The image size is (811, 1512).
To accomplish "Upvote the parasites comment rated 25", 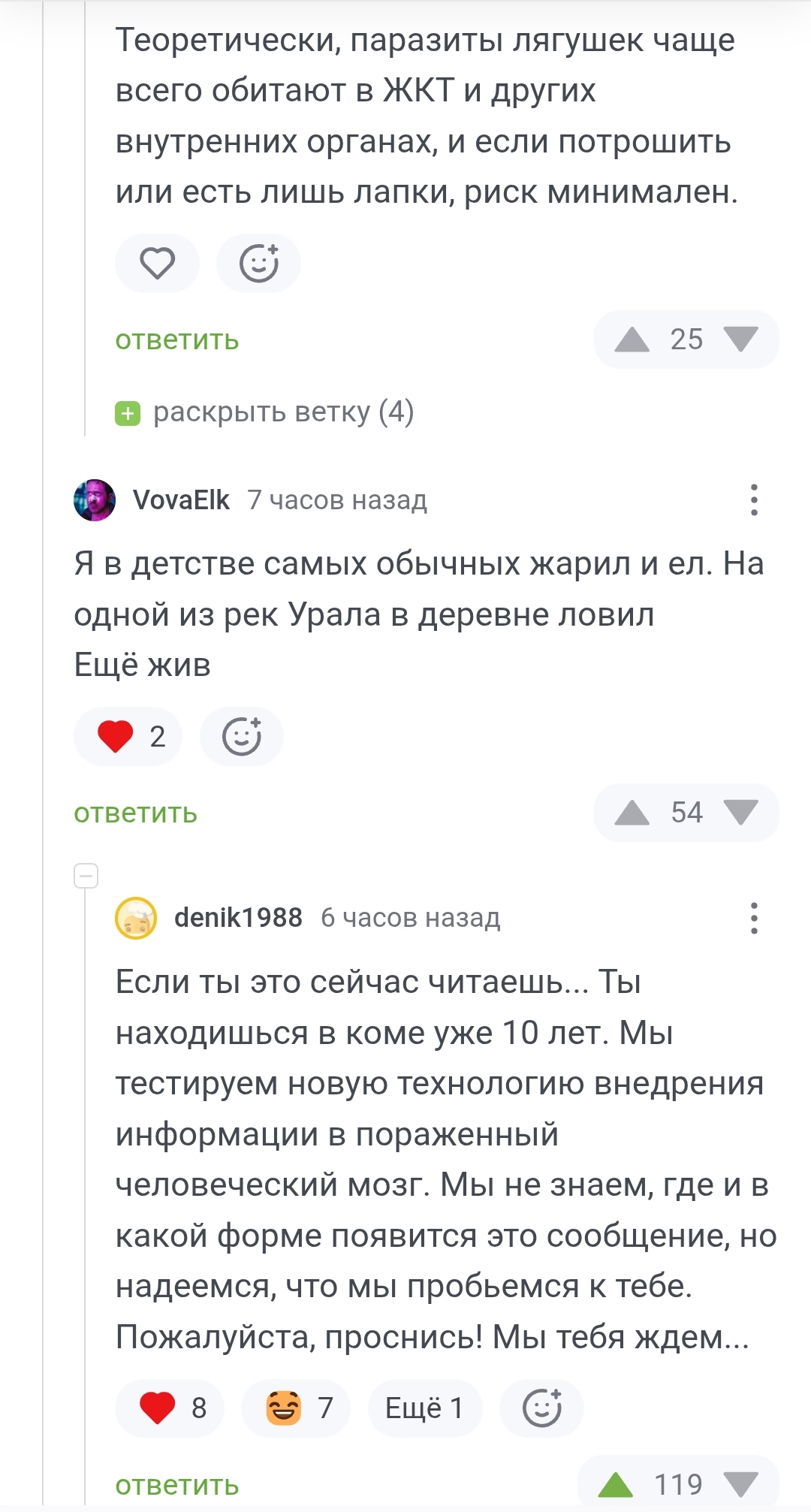I will 632,340.
